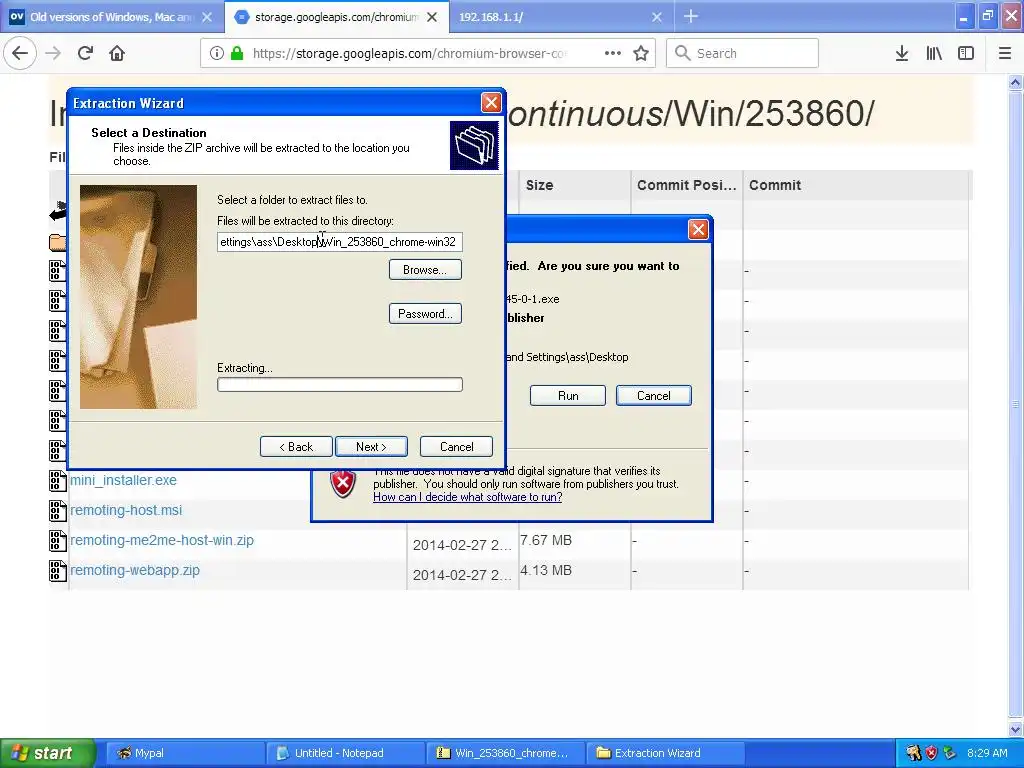Click the extracting progress bar

coord(340,385)
